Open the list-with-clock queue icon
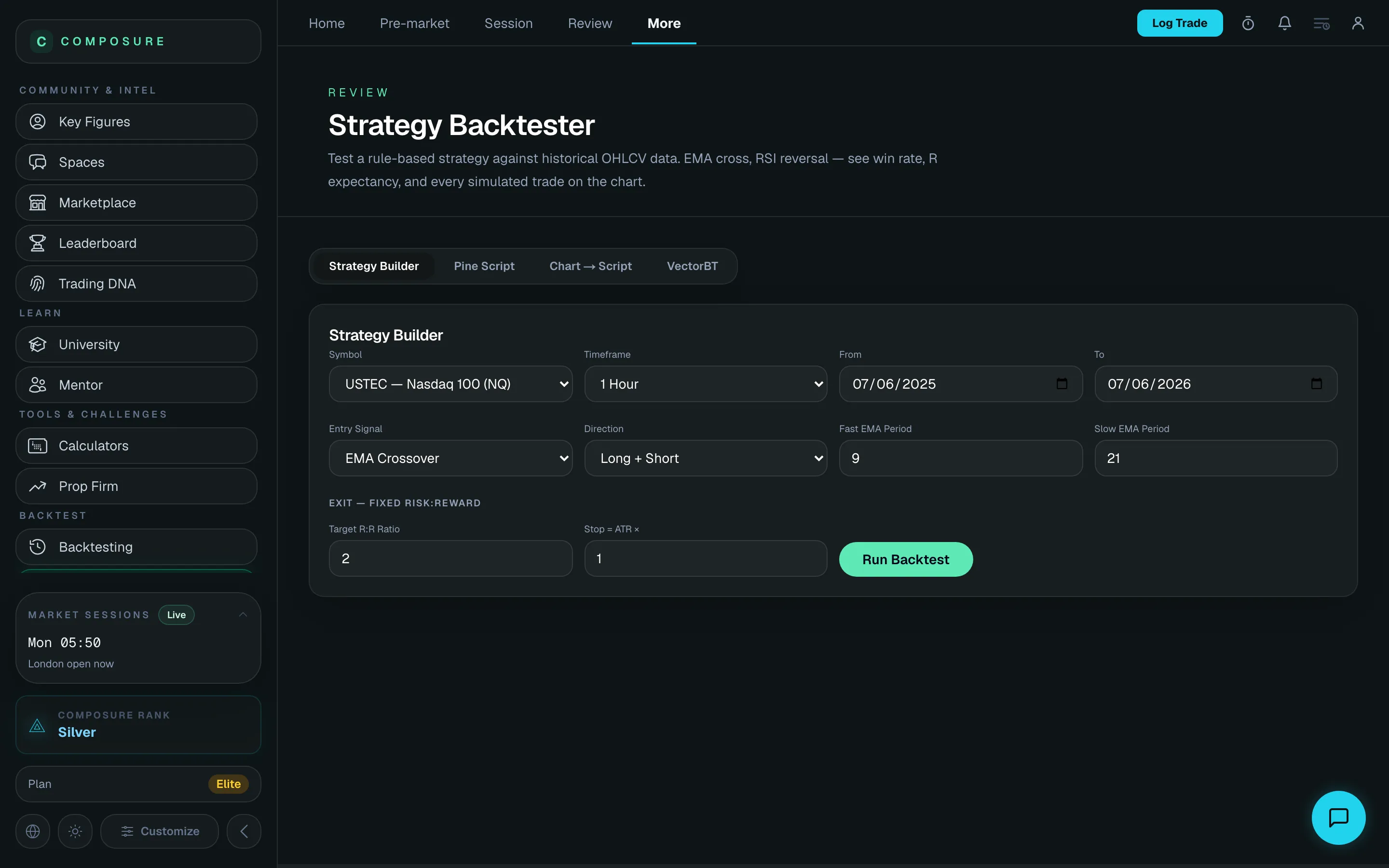This screenshot has width=1389, height=868. 1321,24
